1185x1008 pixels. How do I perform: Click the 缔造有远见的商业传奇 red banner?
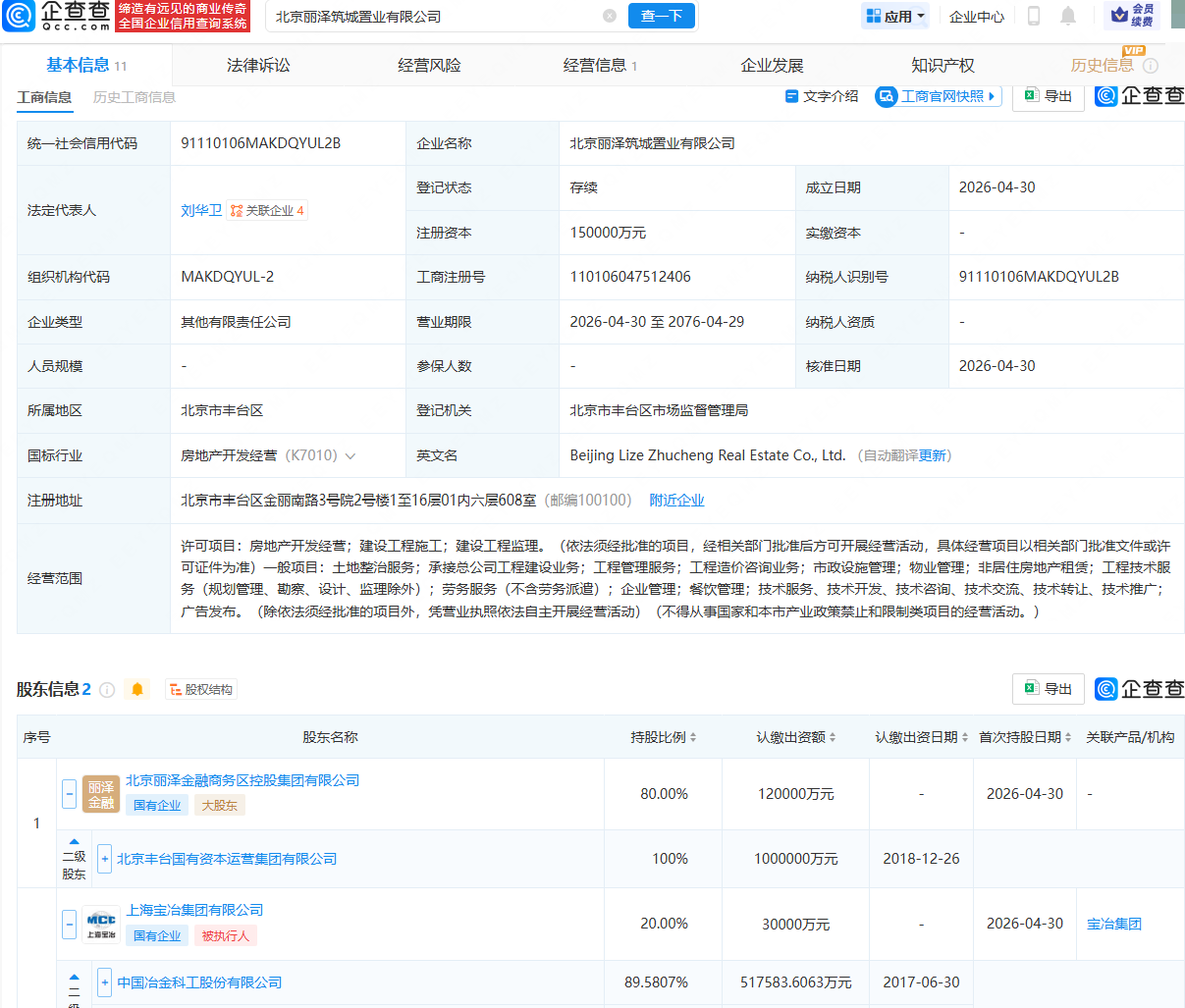[x=183, y=16]
